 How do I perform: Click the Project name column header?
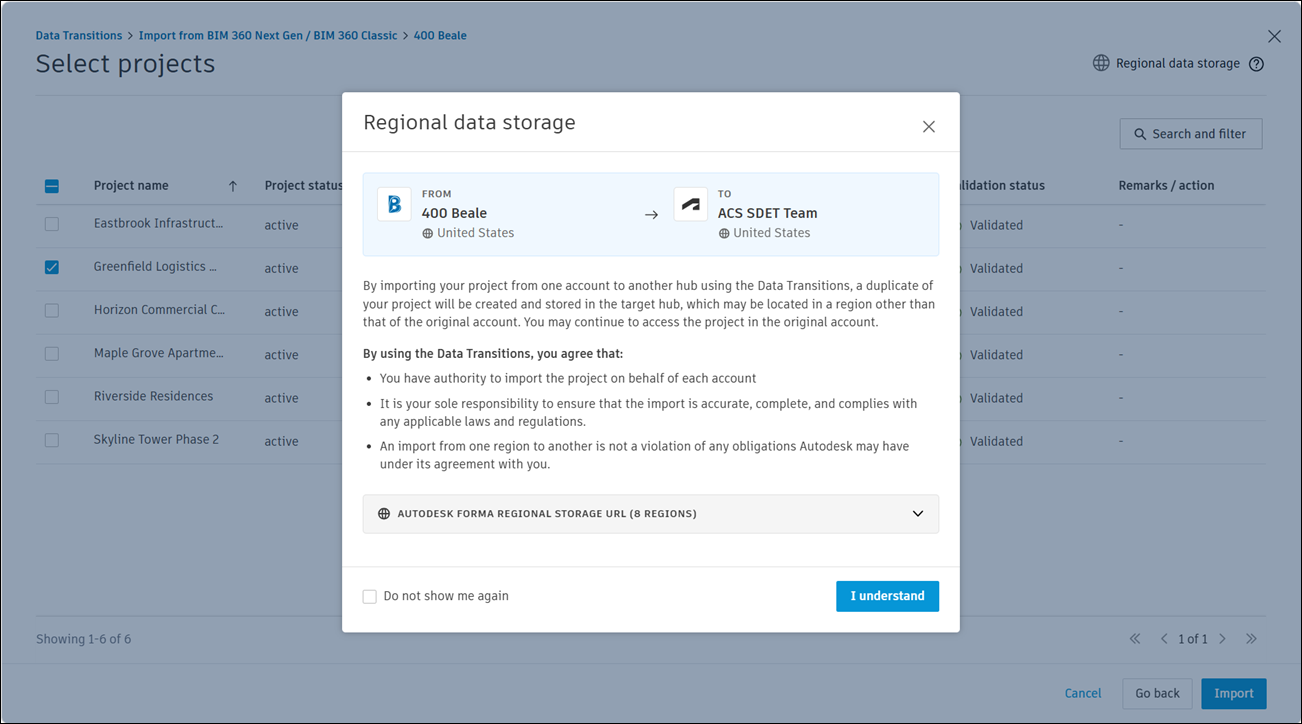(131, 186)
